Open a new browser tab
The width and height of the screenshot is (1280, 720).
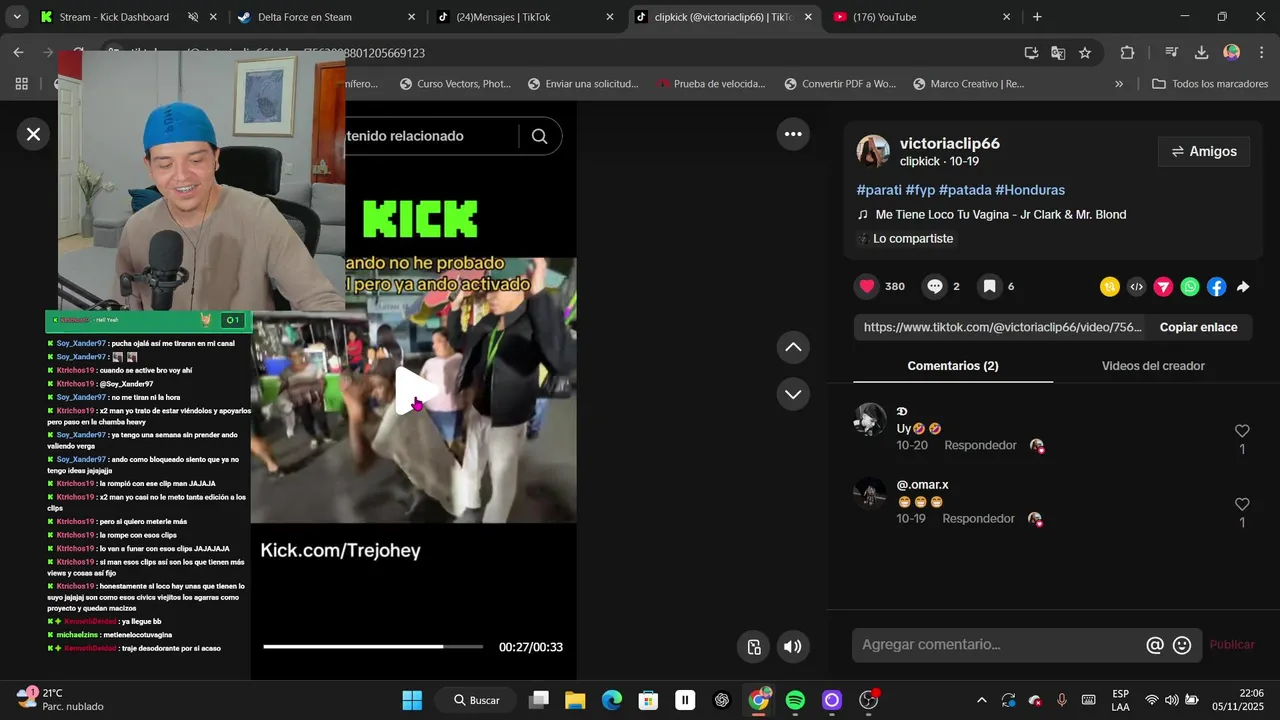tap(1037, 17)
